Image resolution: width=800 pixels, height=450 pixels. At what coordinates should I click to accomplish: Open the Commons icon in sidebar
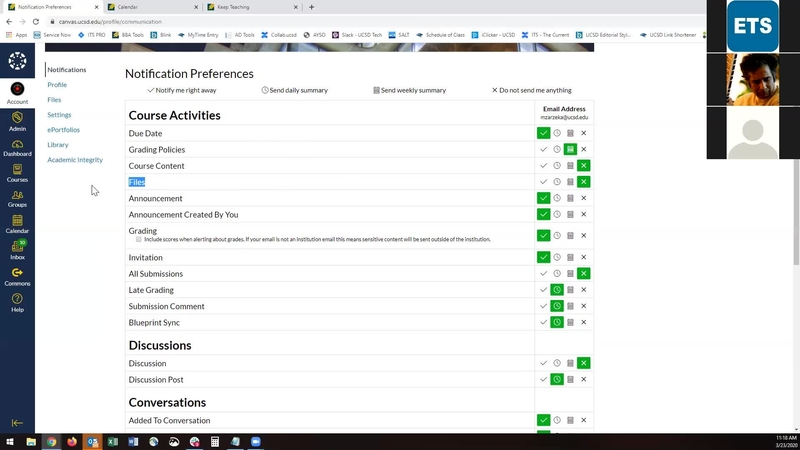[17, 276]
